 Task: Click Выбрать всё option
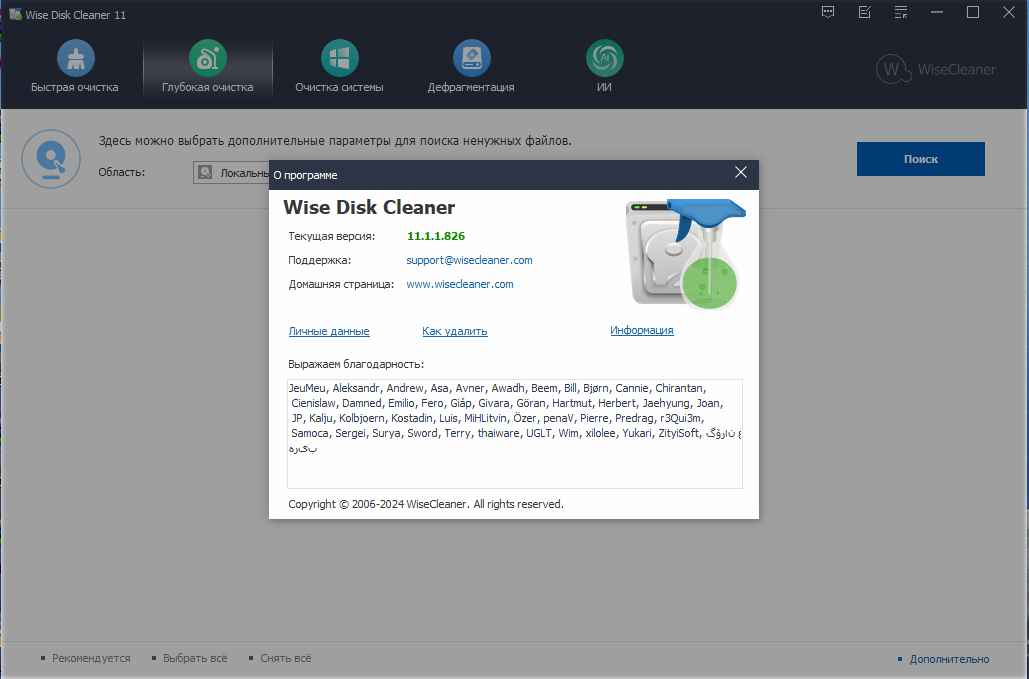(195, 658)
